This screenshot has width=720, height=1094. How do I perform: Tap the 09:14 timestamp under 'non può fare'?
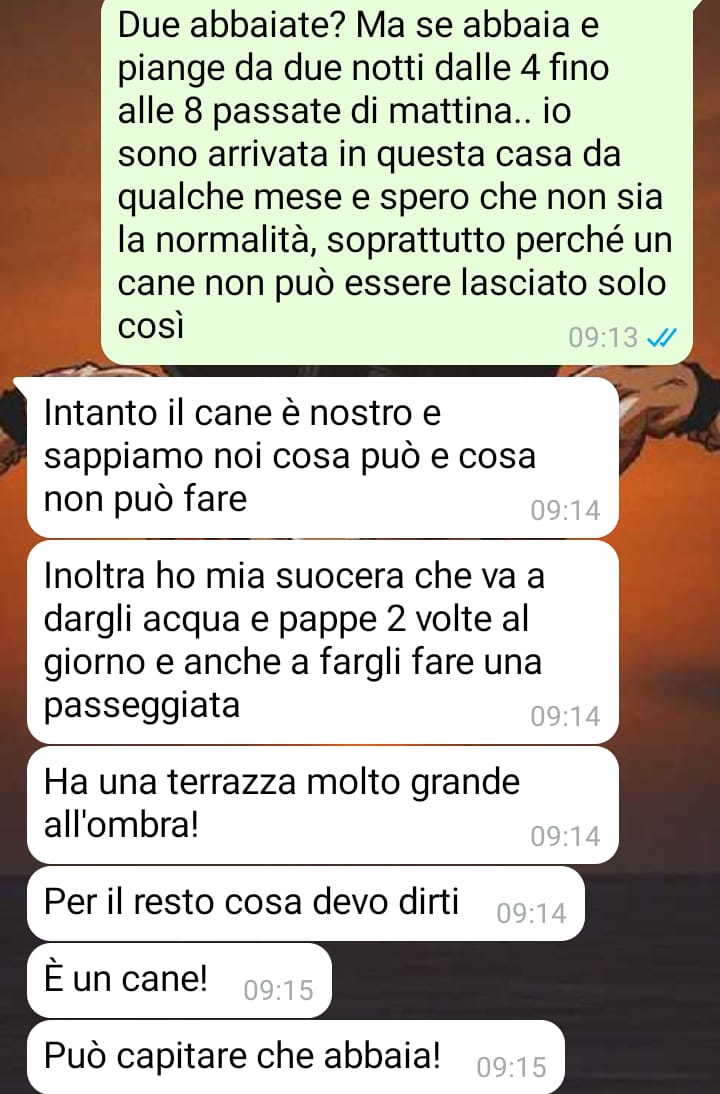565,510
